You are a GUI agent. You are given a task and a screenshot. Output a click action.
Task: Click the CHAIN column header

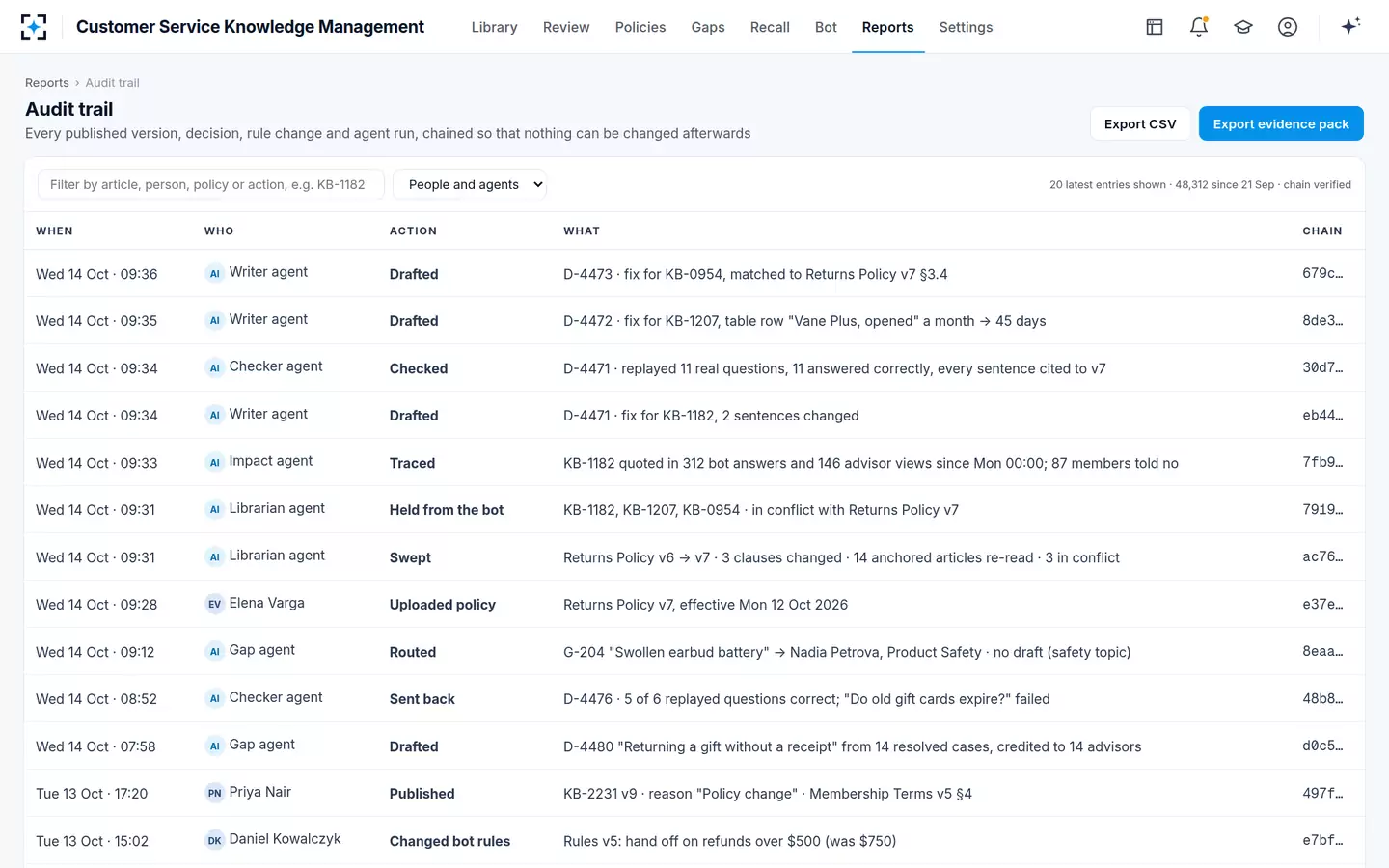[1322, 231]
